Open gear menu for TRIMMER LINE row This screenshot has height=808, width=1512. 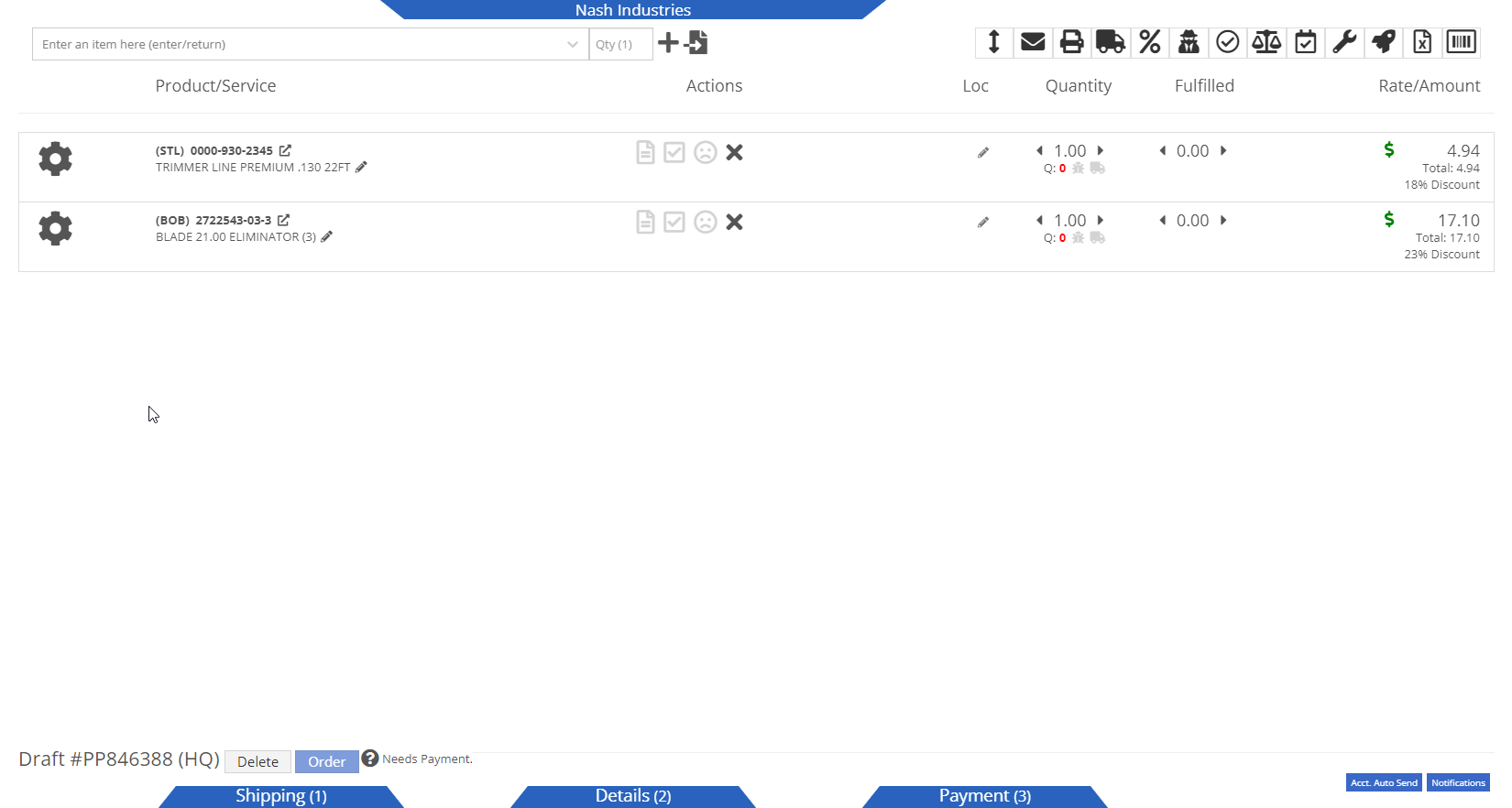(55, 158)
